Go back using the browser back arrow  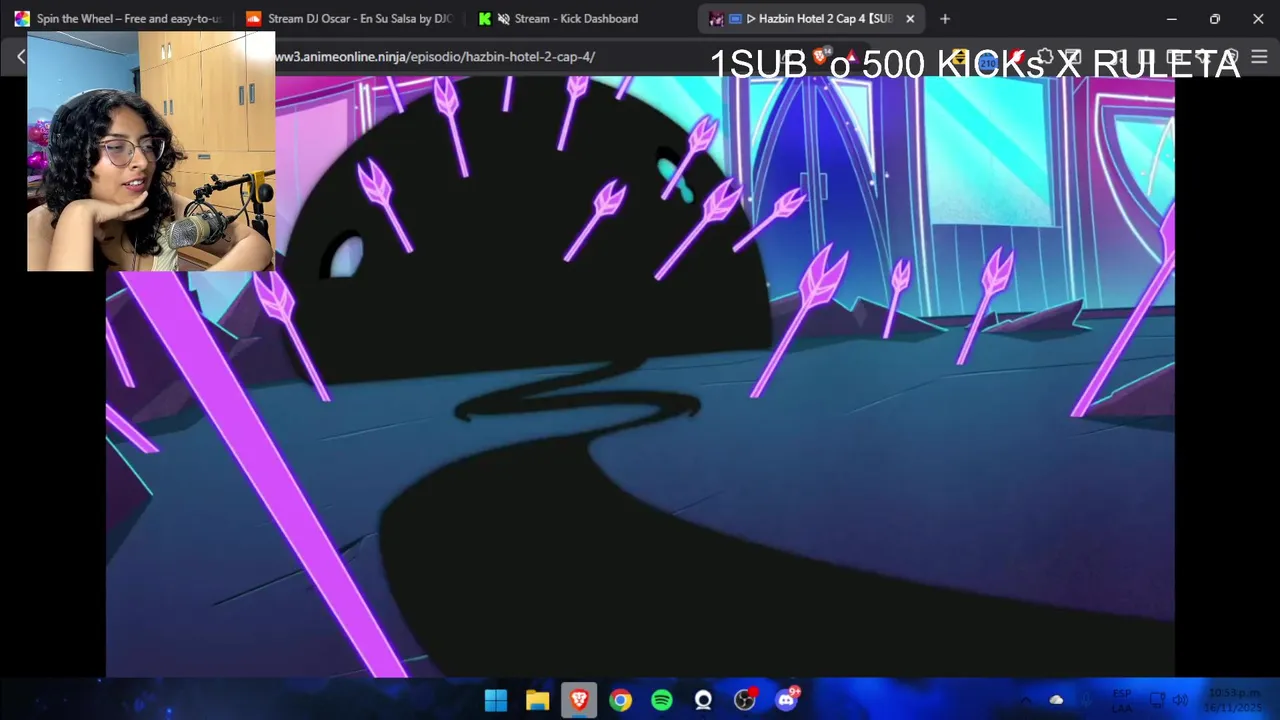[20, 57]
